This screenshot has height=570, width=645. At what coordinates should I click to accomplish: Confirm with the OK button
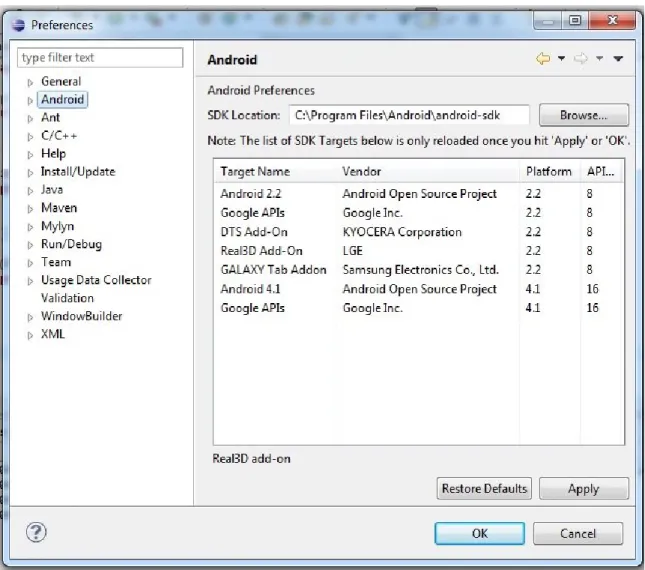pos(480,533)
